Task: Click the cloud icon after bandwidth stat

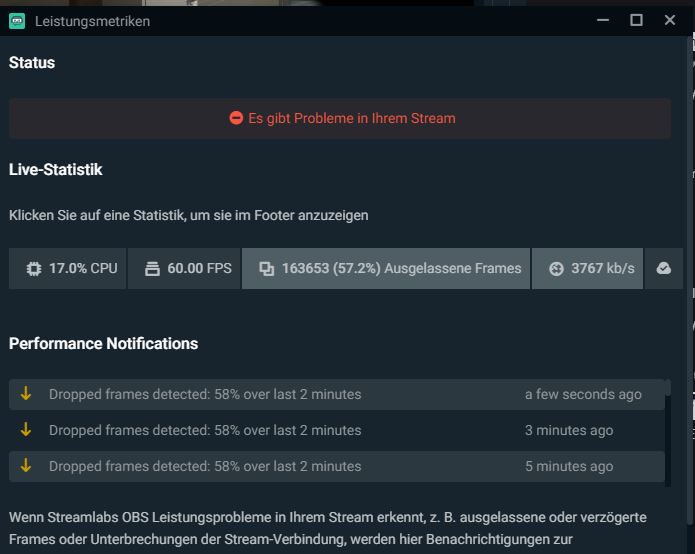Action: click(x=663, y=268)
